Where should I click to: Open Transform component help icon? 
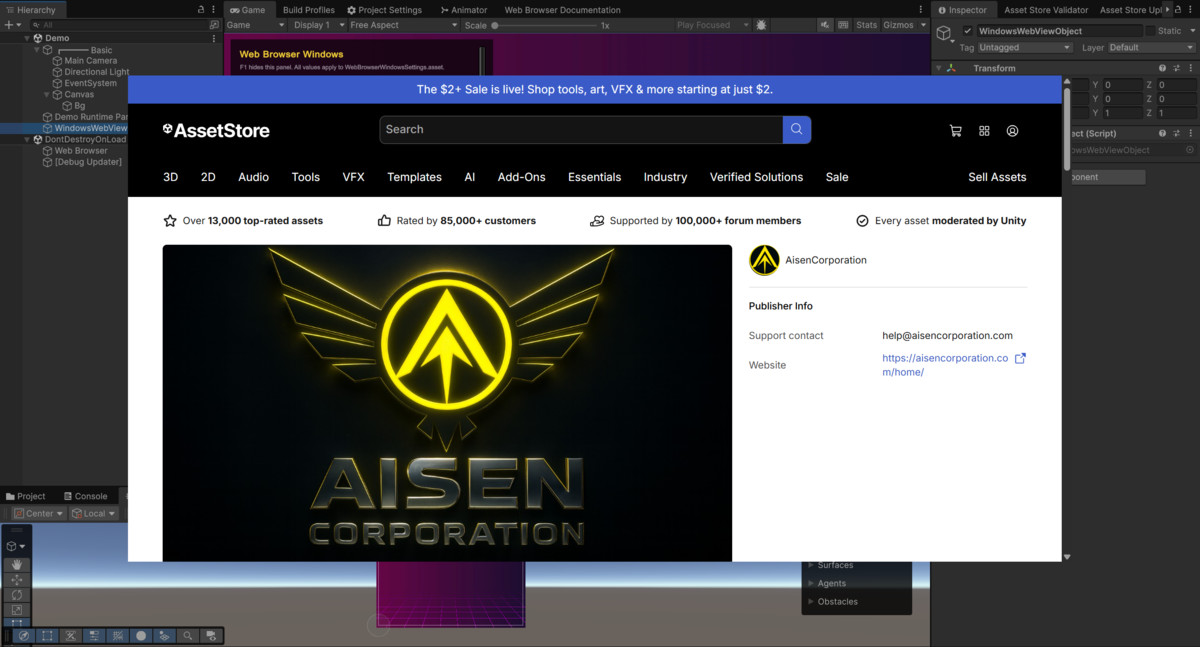(x=1163, y=68)
